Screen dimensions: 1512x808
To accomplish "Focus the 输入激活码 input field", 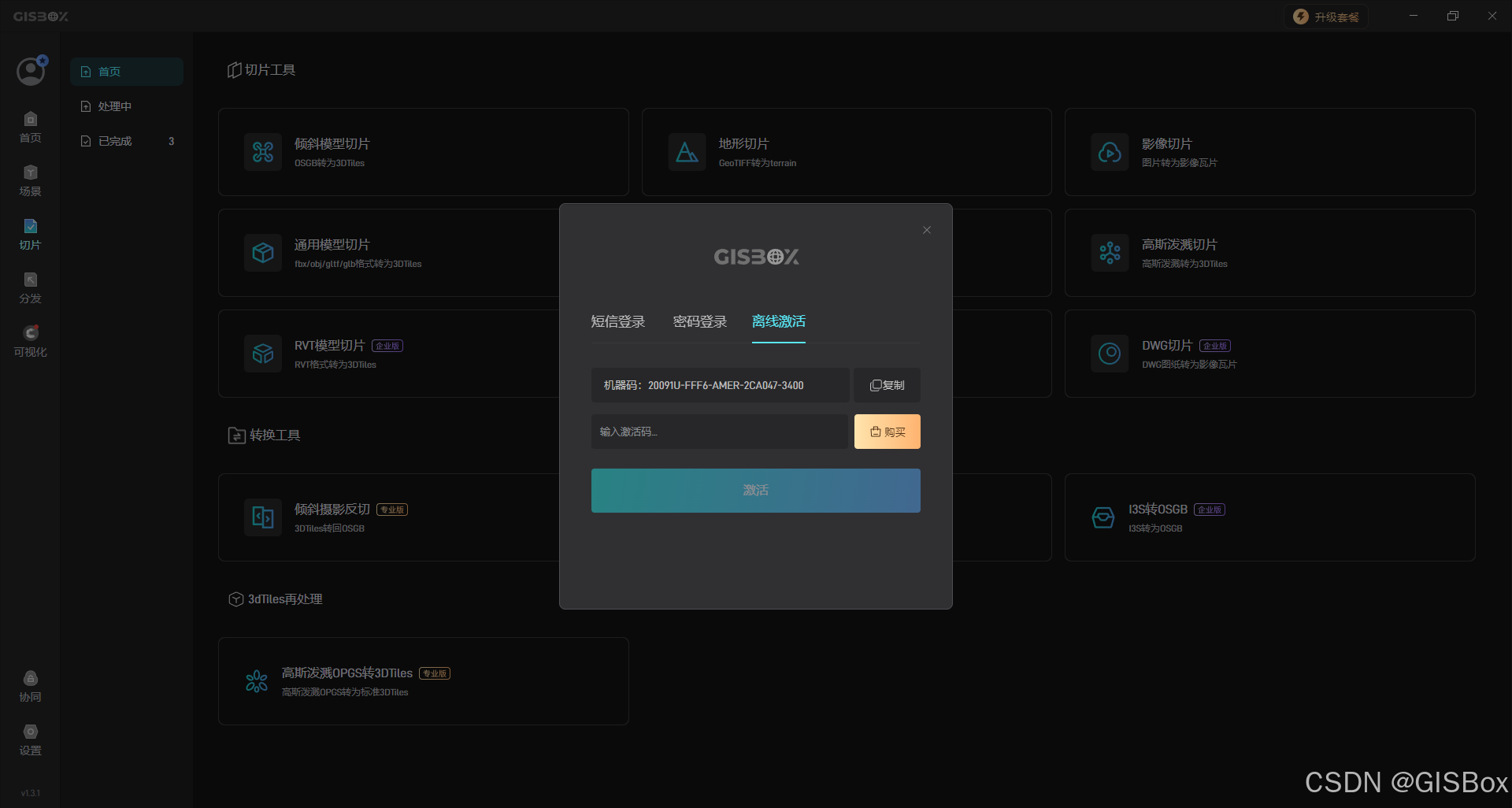I will pyautogui.click(x=720, y=432).
